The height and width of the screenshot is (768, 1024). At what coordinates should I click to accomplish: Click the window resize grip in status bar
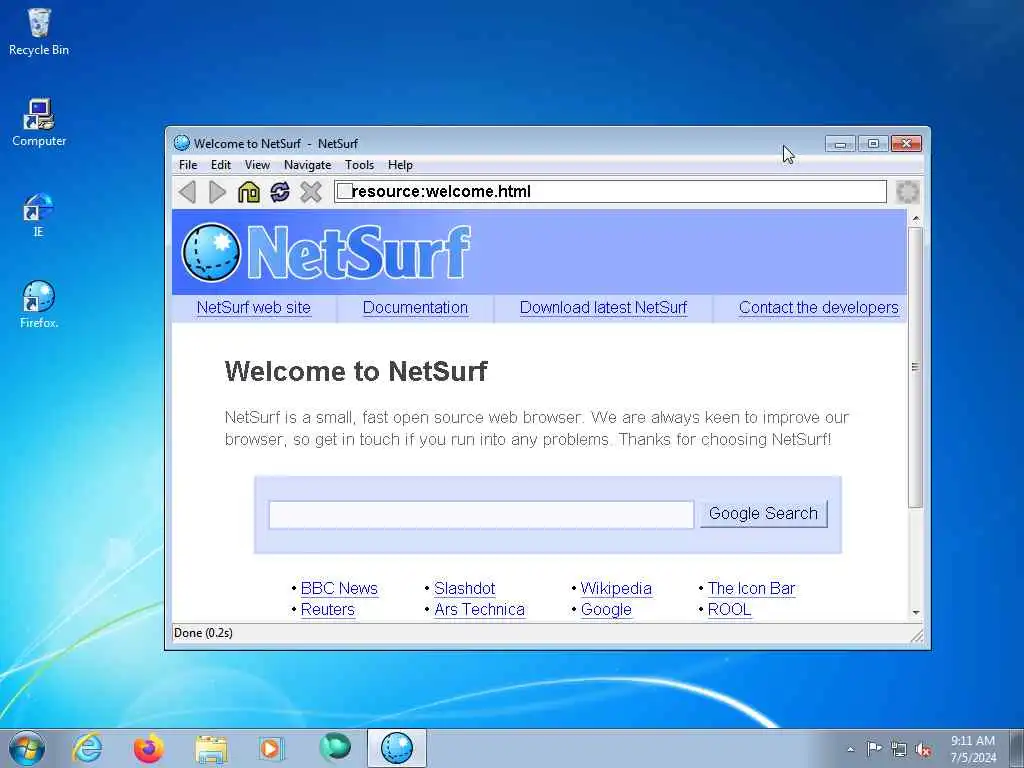pos(918,635)
